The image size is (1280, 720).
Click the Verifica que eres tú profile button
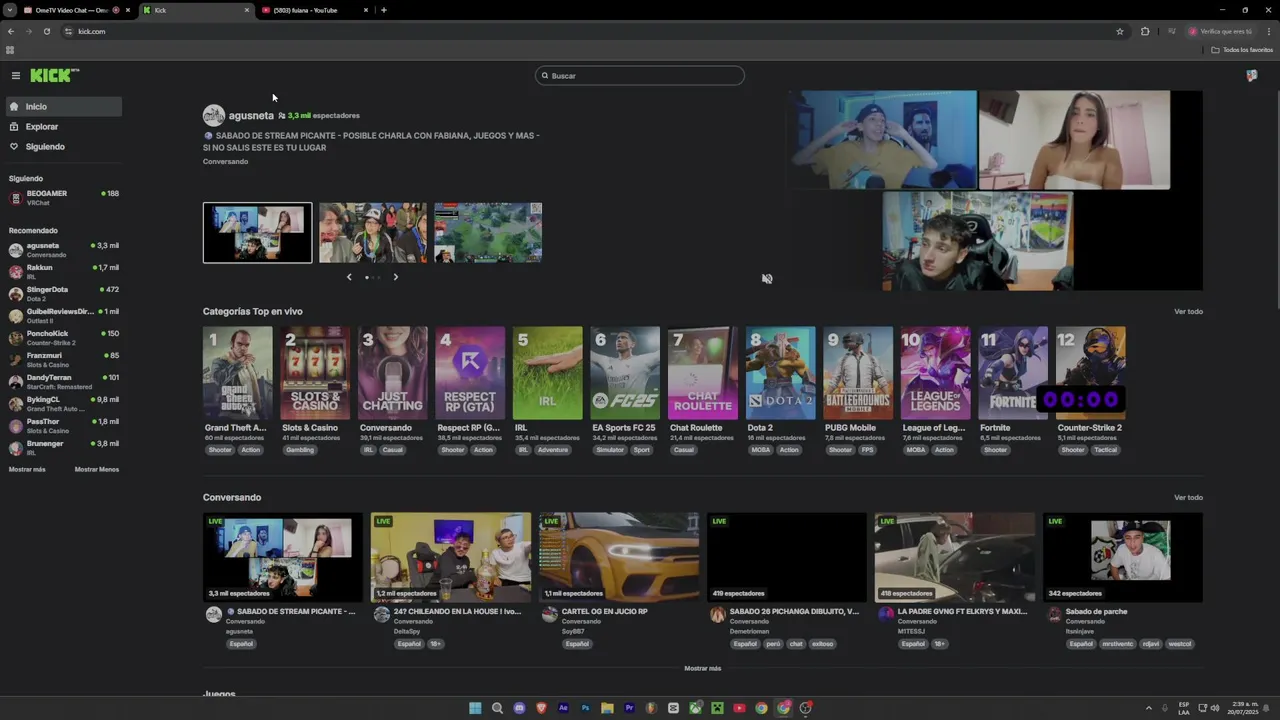(x=1220, y=31)
